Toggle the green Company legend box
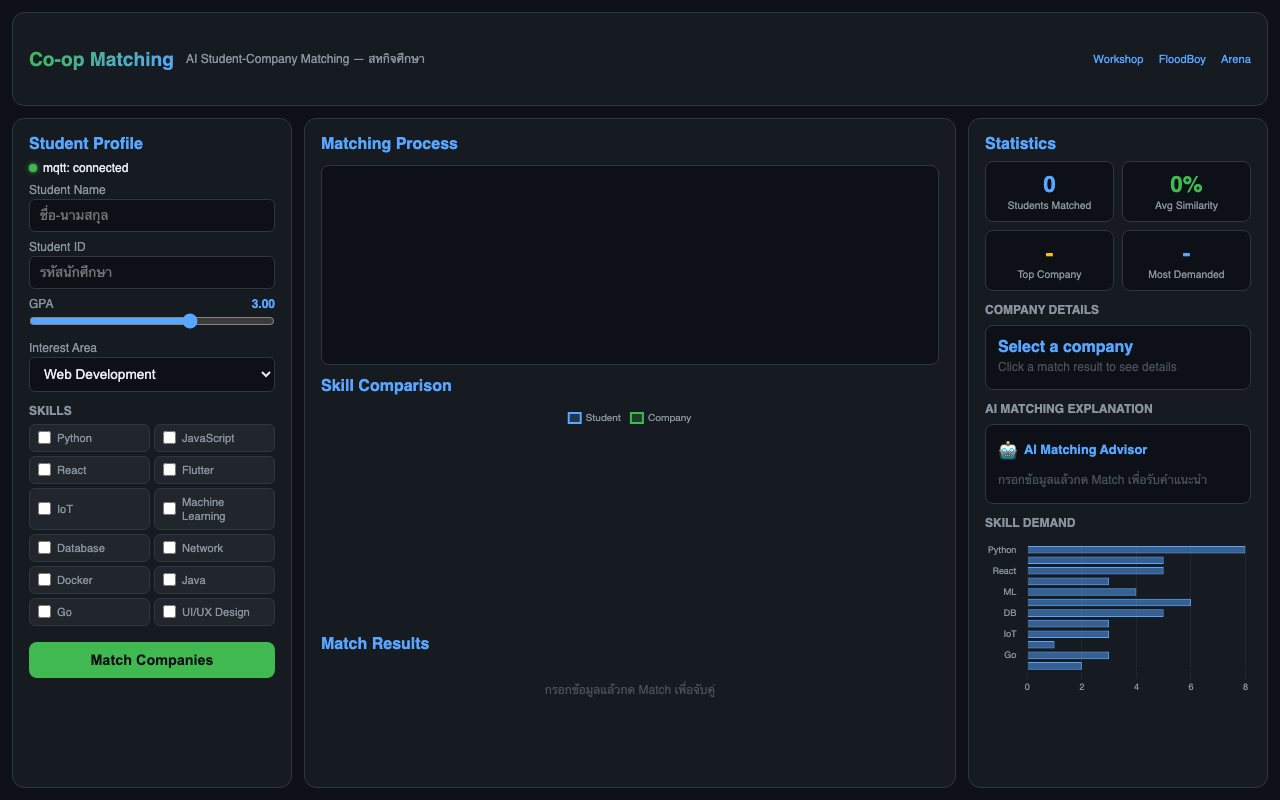The image size is (1280, 800). [x=637, y=418]
